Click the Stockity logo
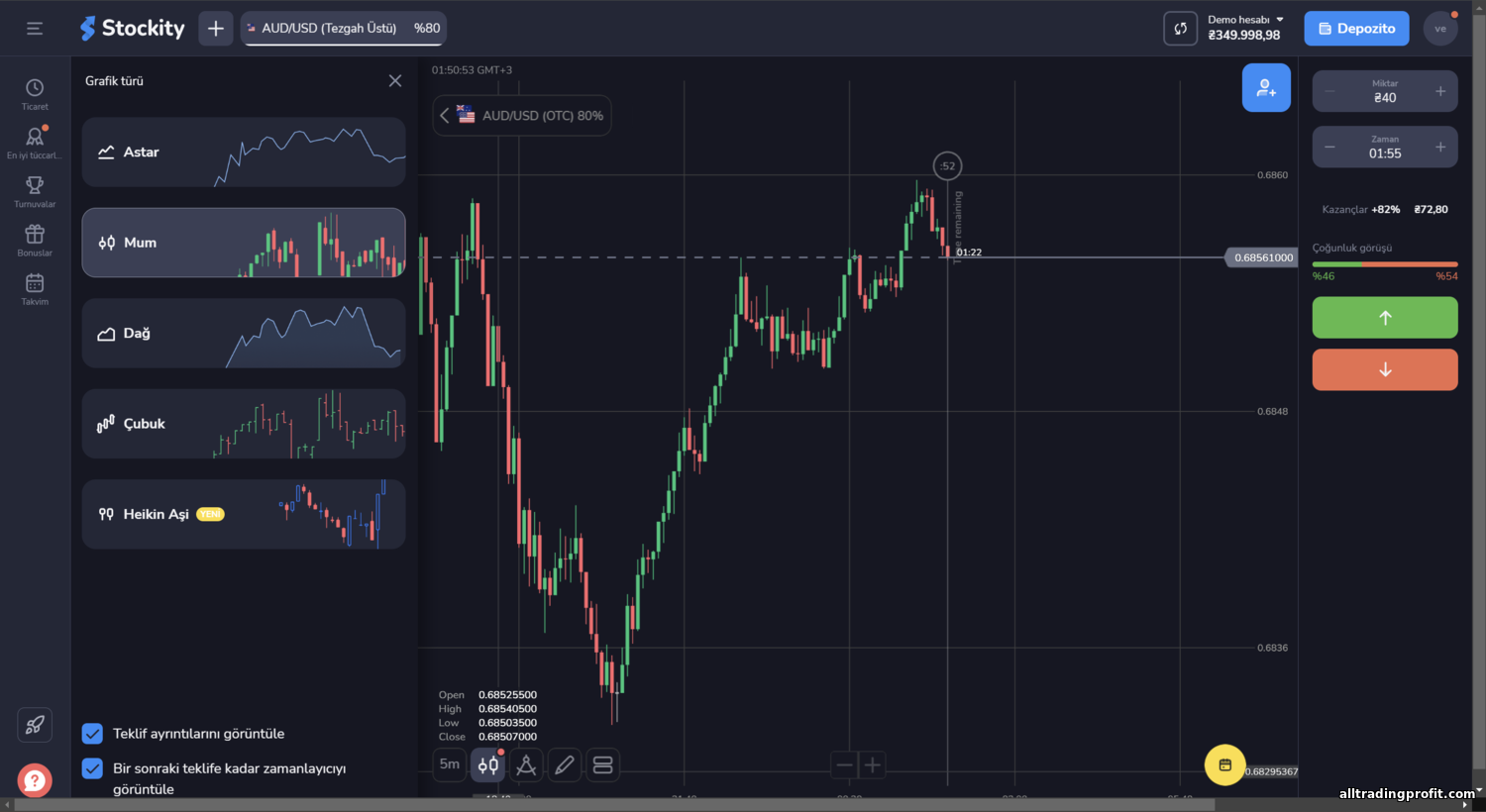 133,28
